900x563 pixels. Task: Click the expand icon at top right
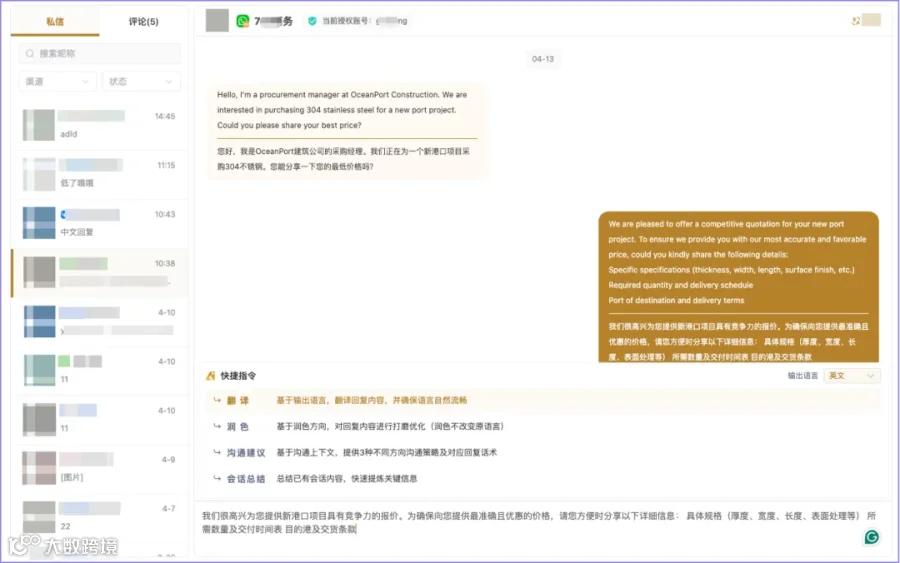pyautogui.click(x=856, y=21)
